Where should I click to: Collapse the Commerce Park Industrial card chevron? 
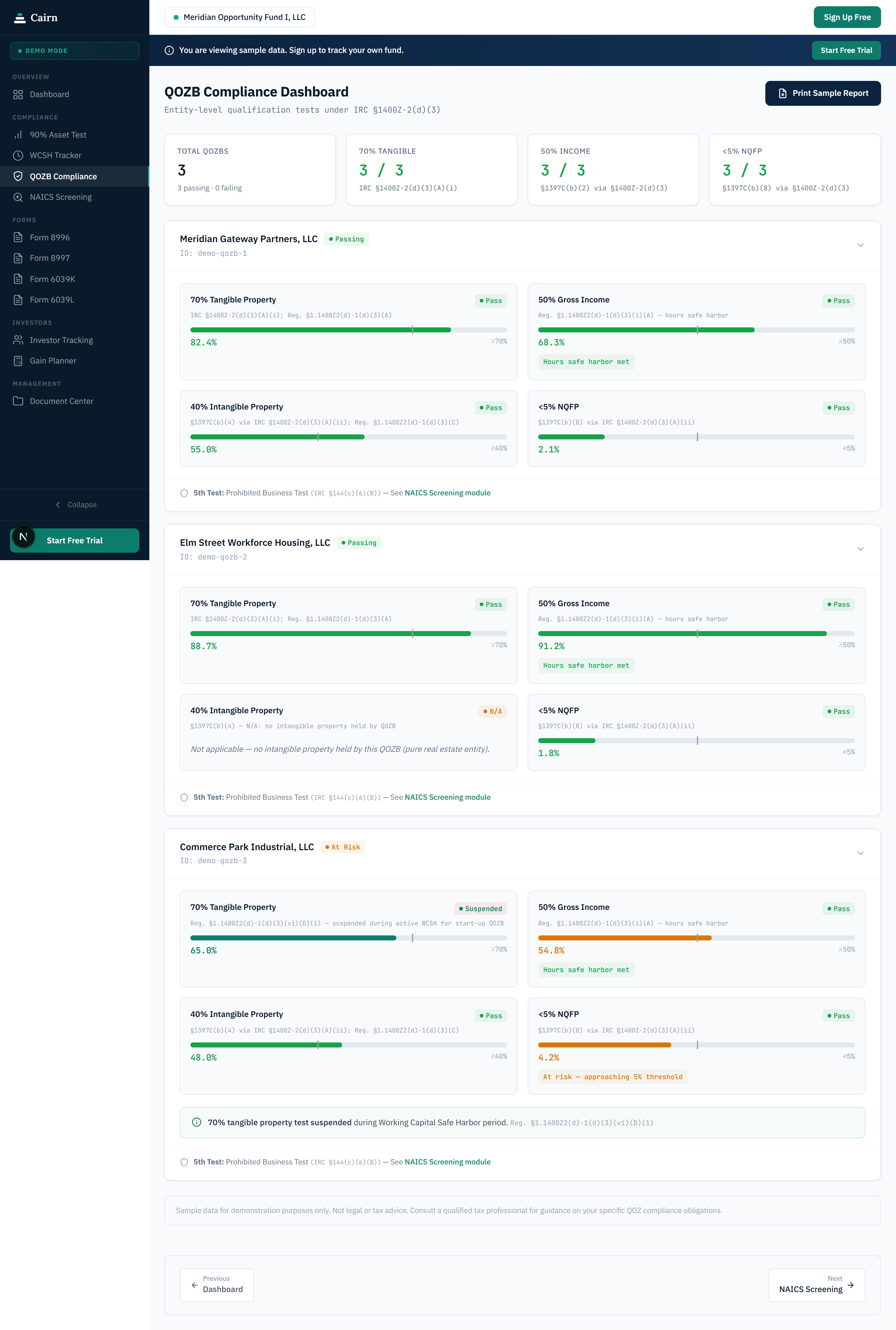pyautogui.click(x=860, y=853)
